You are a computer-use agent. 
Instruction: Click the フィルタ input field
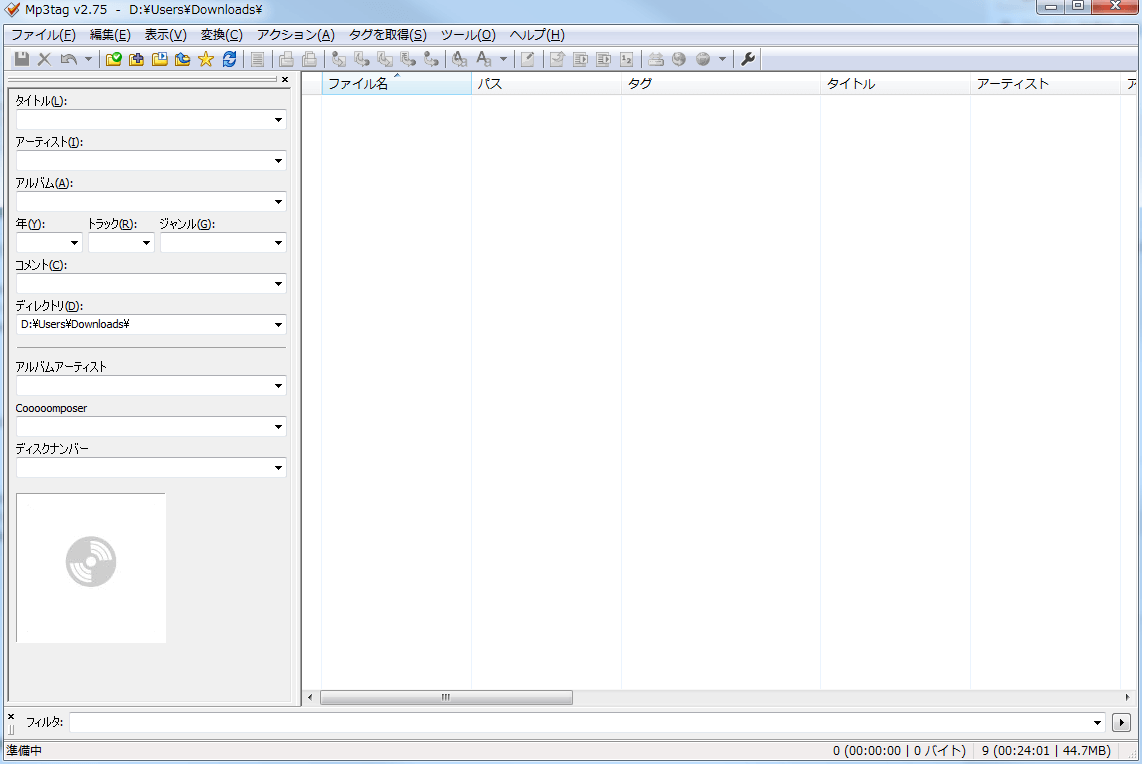point(585,722)
